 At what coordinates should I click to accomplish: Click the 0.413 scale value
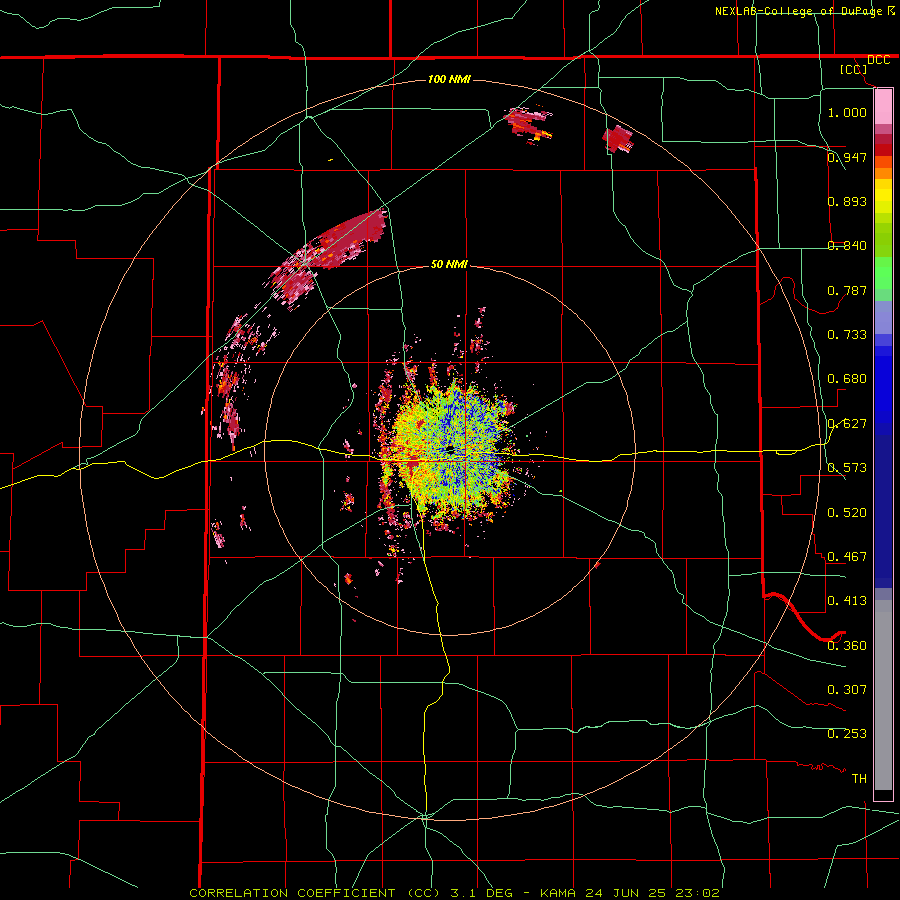click(x=847, y=600)
